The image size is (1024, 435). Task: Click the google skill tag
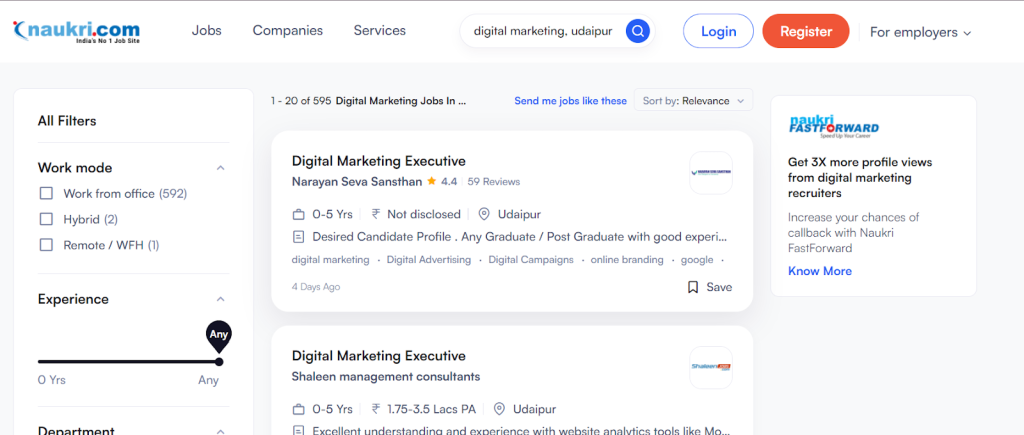click(x=697, y=260)
